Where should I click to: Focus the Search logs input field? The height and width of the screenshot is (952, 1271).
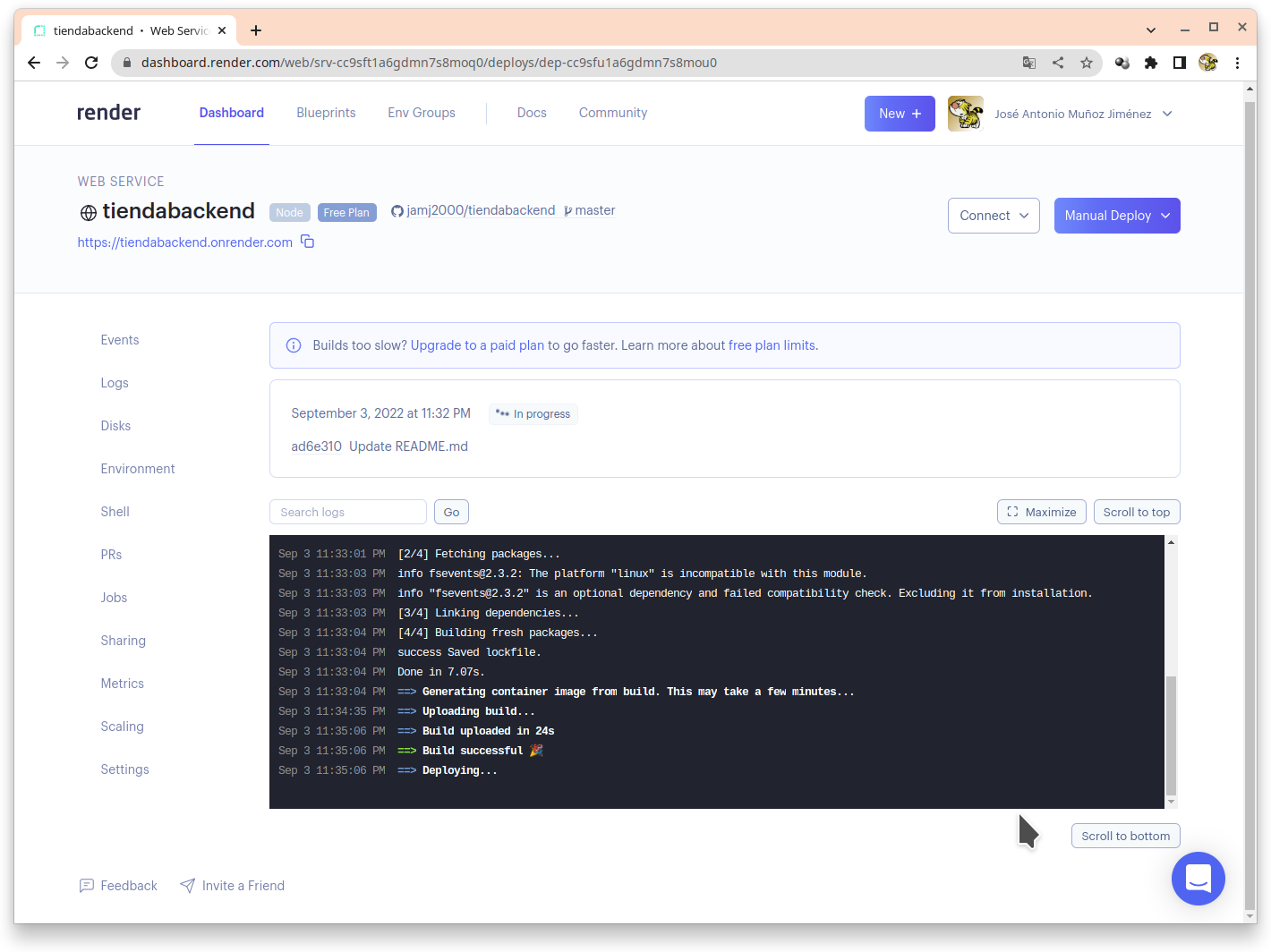(348, 512)
